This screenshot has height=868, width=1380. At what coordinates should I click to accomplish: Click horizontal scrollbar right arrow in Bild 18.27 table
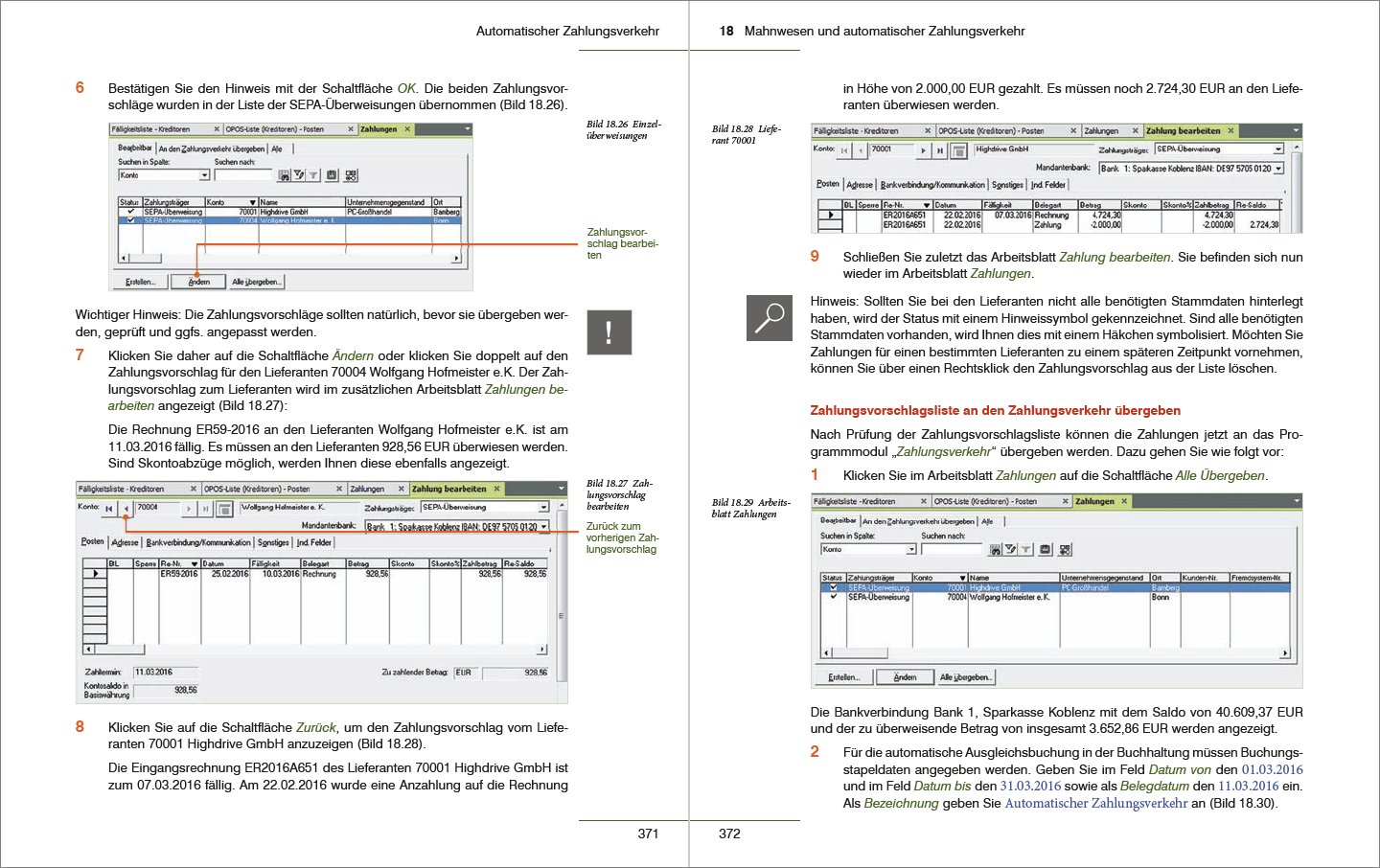pyautogui.click(x=541, y=650)
